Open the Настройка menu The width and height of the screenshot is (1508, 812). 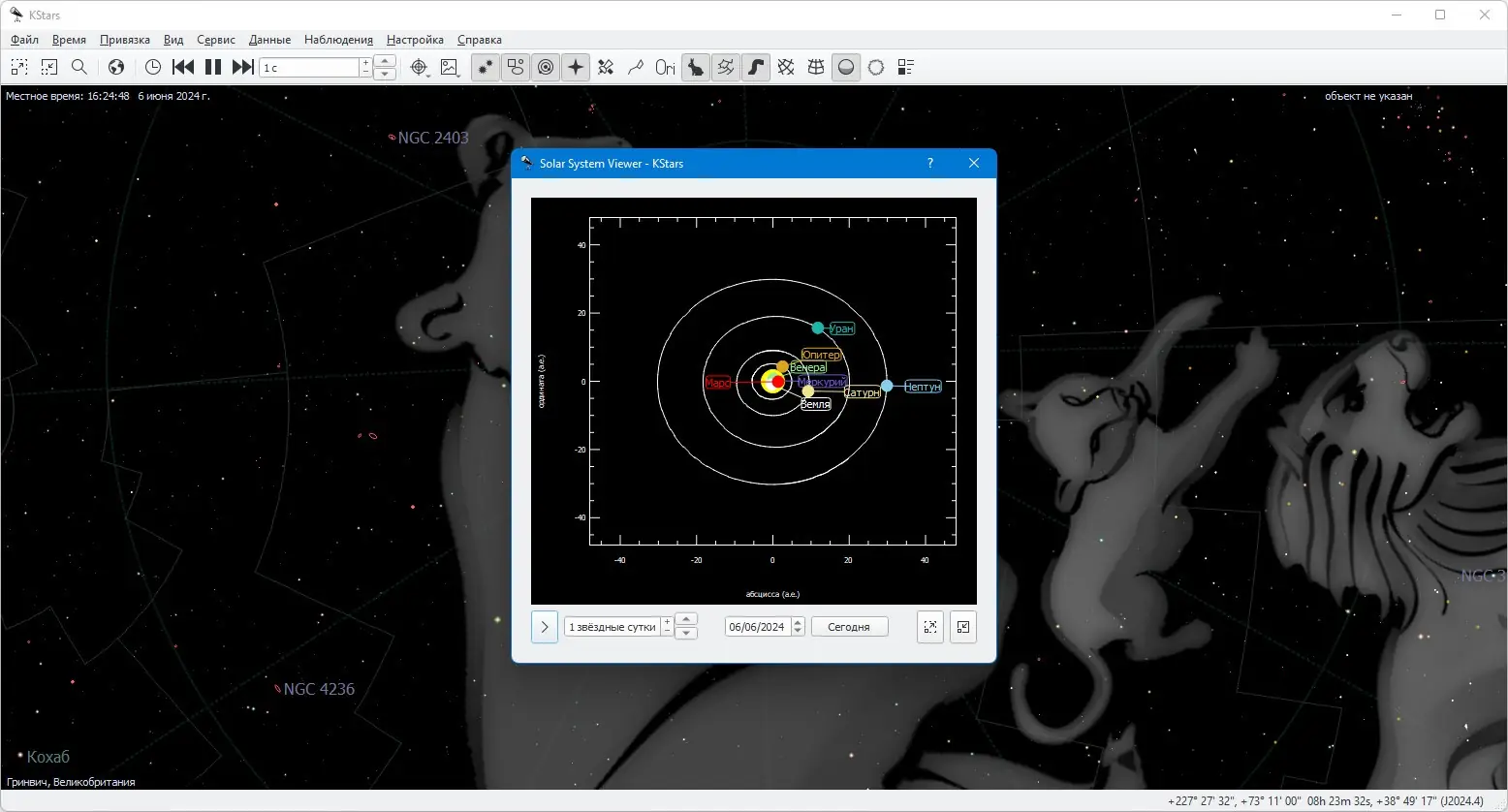415,40
